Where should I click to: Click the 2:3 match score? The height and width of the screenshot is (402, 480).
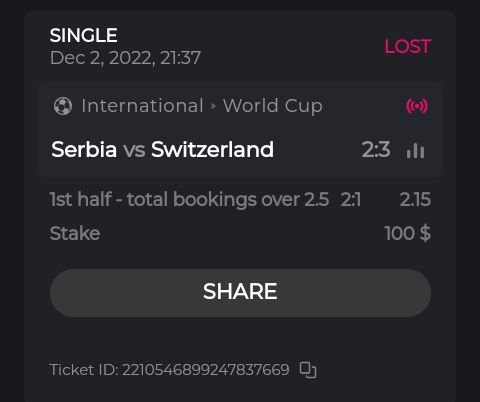(x=376, y=149)
